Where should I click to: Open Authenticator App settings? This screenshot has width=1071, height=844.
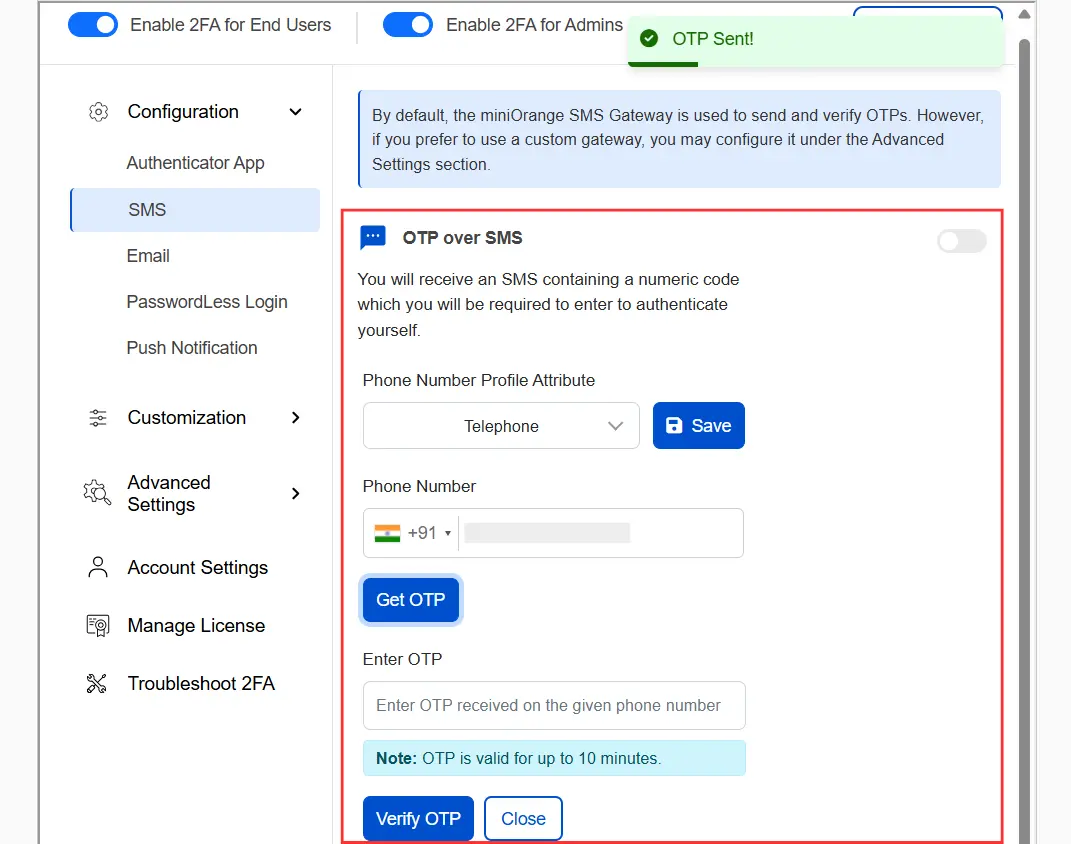click(195, 163)
